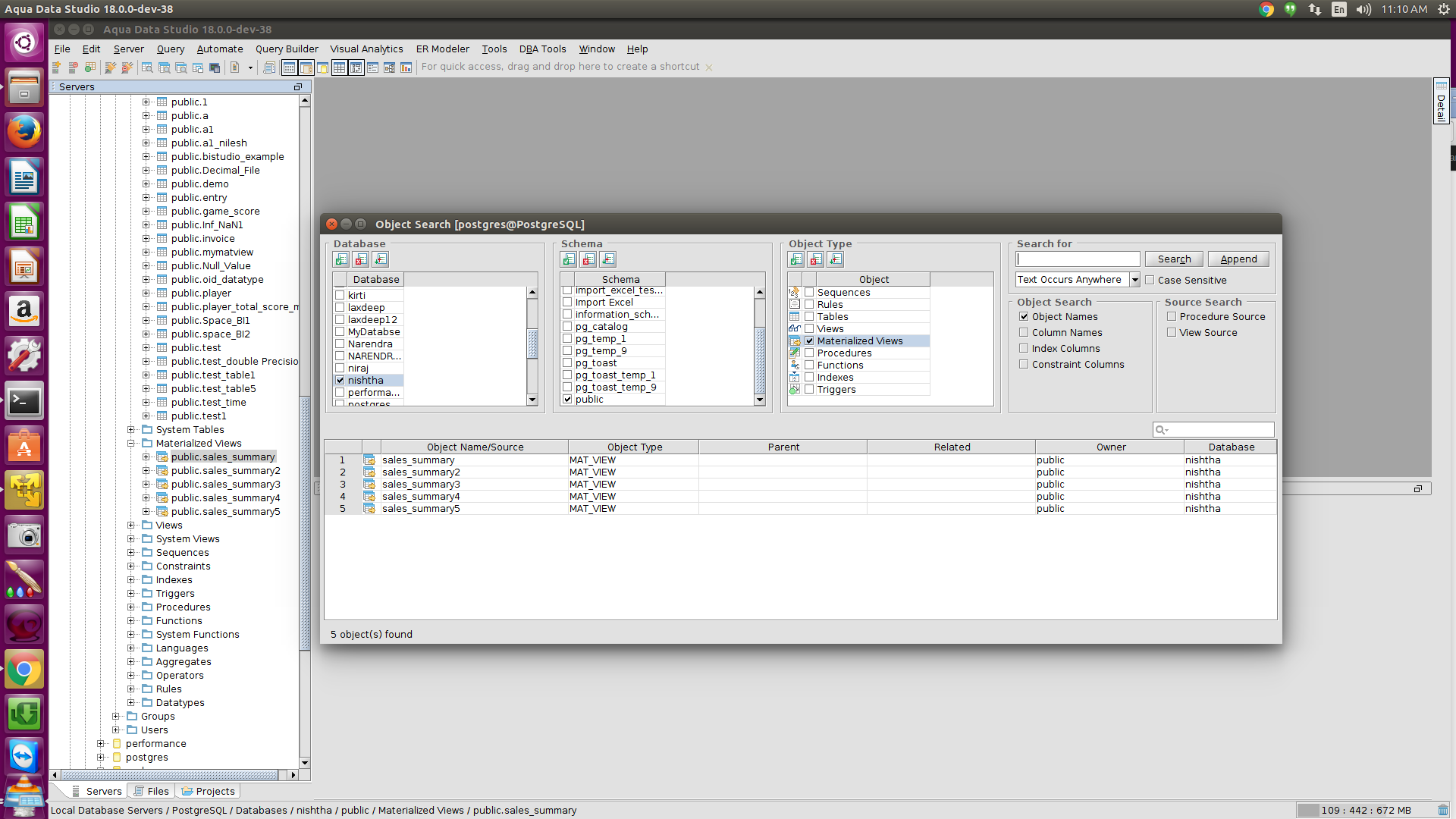Select all databases icon in Database panel
Viewport: 1456px width, 819px height.
click(x=341, y=259)
